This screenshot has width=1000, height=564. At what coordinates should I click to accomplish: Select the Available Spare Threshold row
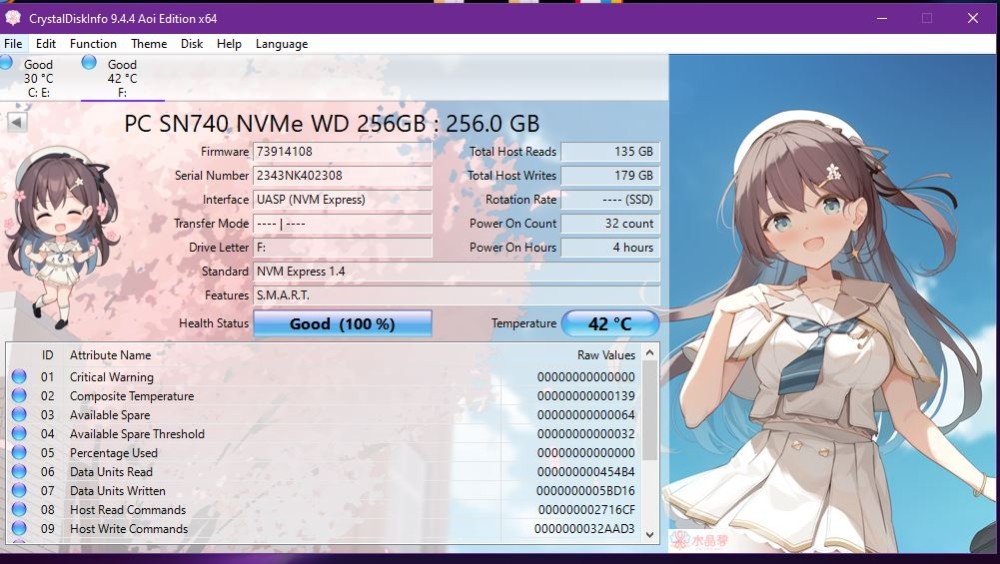[137, 434]
